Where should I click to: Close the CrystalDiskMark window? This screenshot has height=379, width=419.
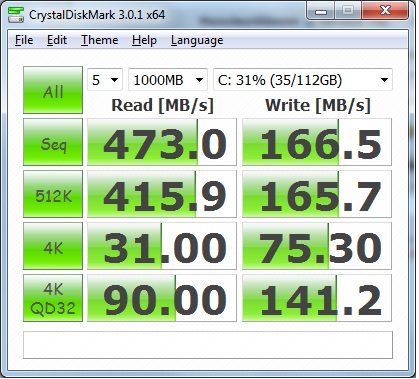385,11
